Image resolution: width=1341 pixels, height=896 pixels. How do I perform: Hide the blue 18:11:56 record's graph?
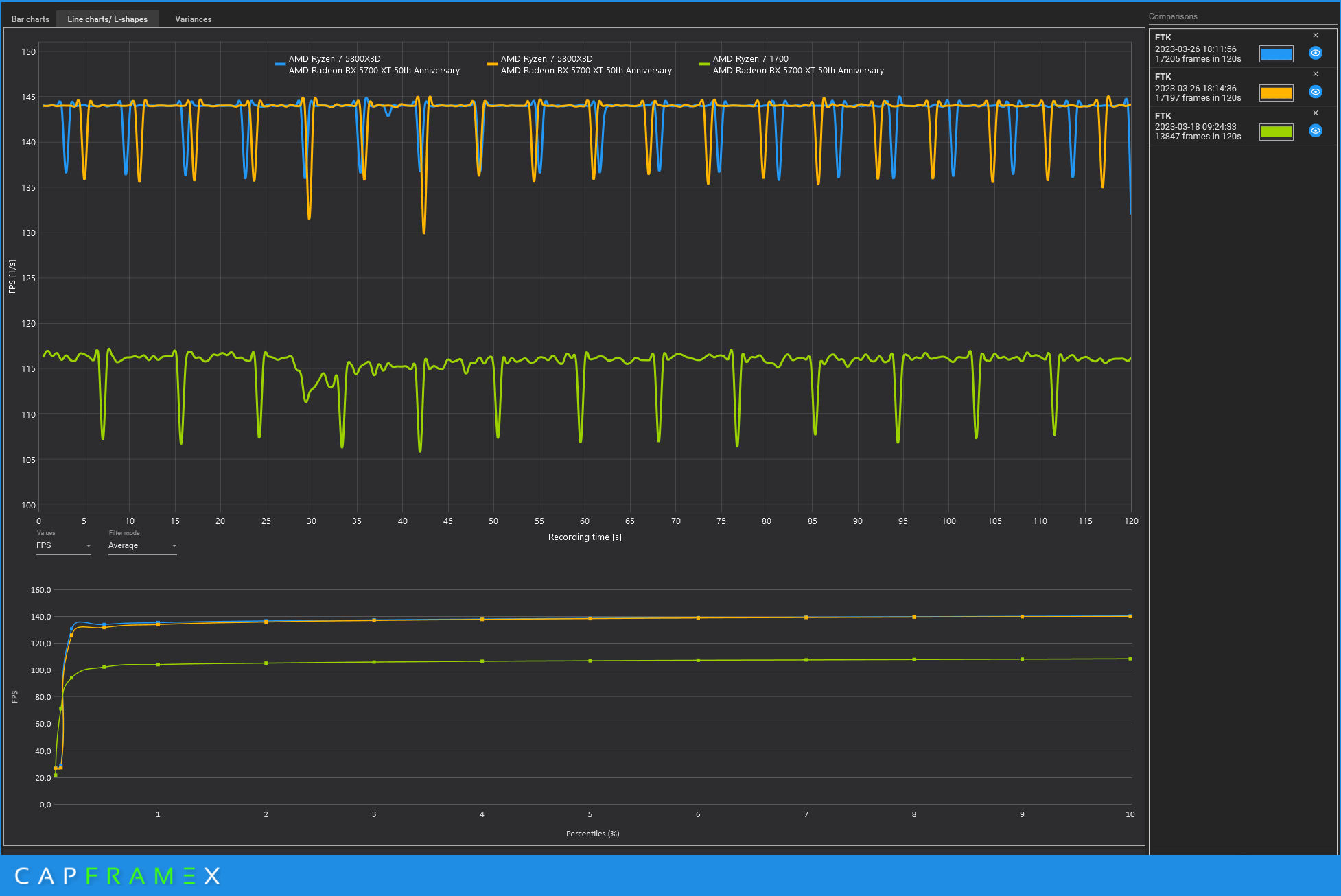pos(1315,53)
